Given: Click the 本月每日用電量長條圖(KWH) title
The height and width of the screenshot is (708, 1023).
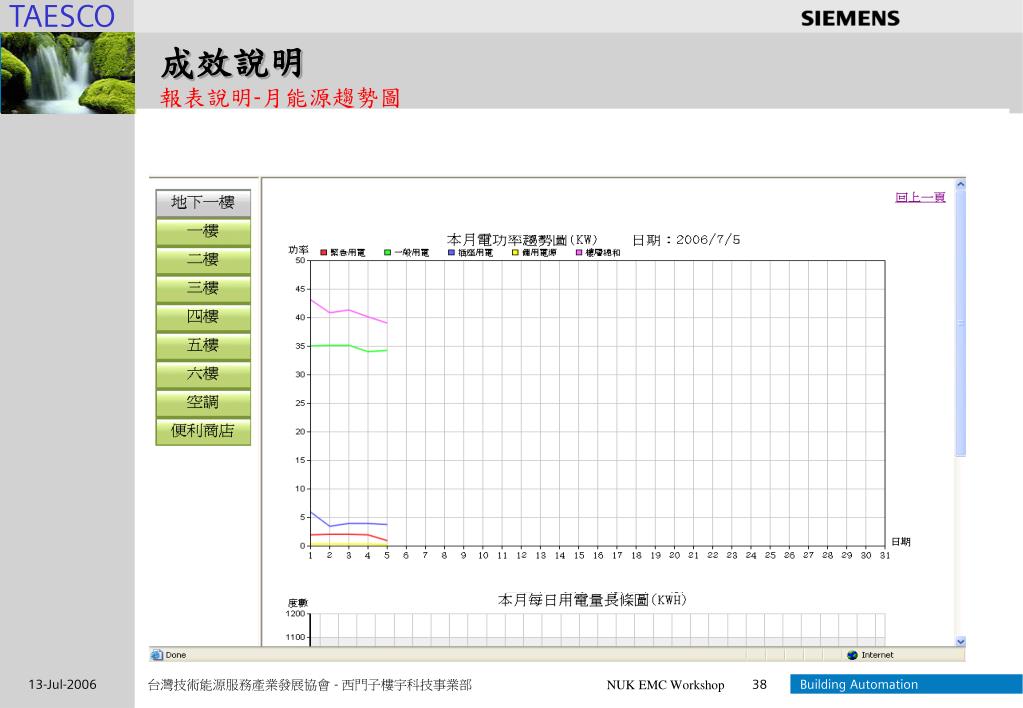Looking at the screenshot, I should point(592,599).
